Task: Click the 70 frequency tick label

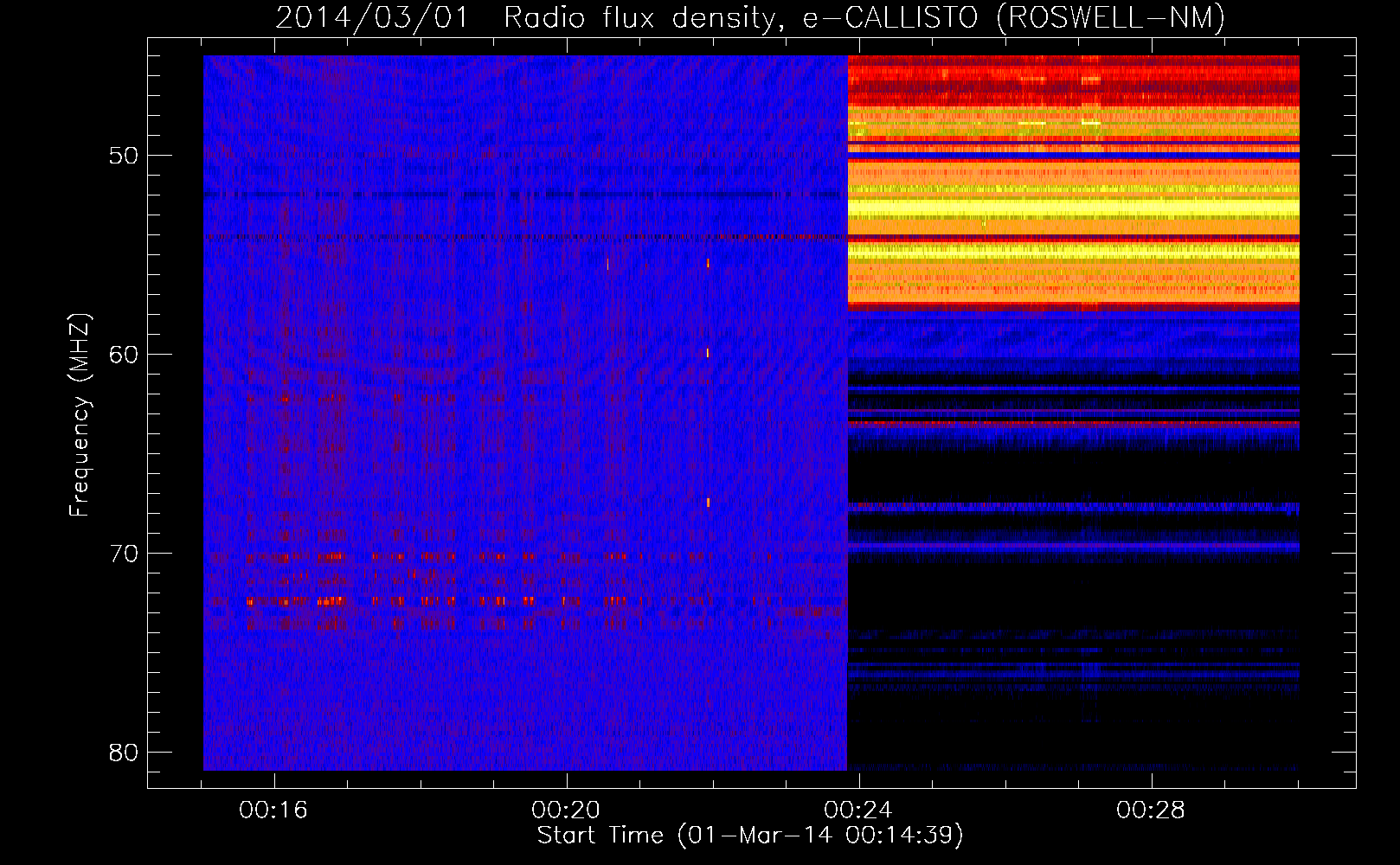Action: pos(124,554)
